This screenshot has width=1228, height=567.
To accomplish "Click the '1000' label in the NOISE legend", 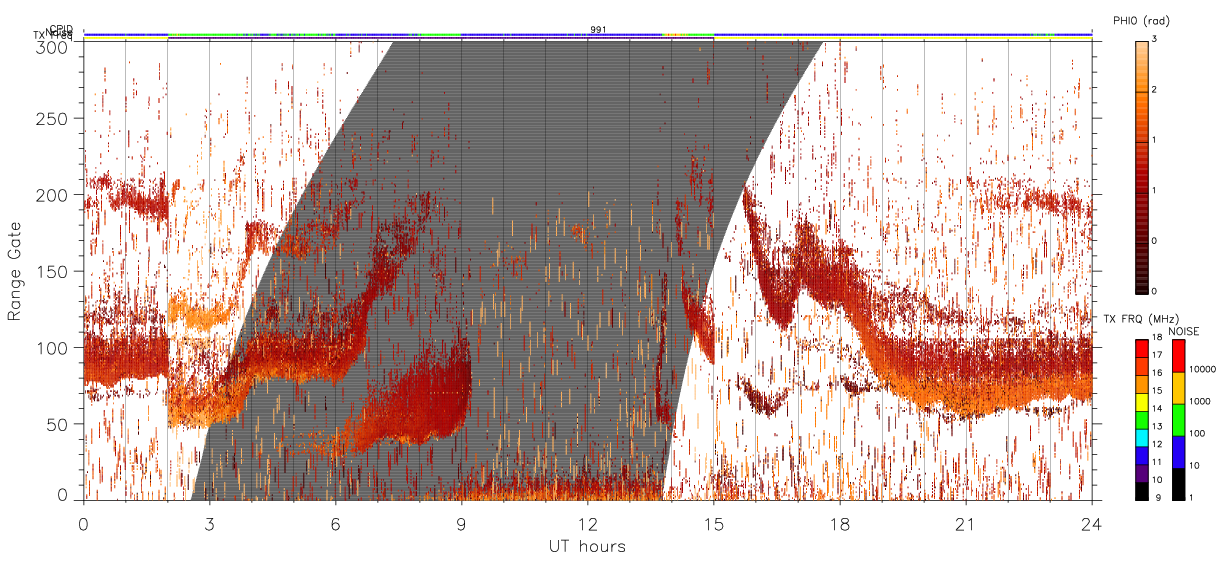I will [x=1200, y=401].
